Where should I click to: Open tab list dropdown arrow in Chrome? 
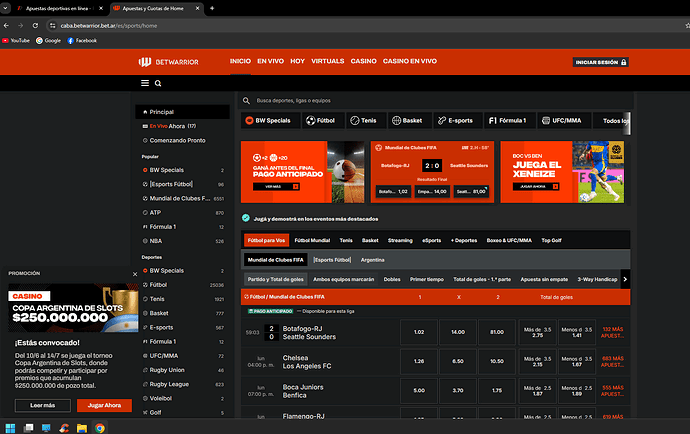click(x=5, y=8)
